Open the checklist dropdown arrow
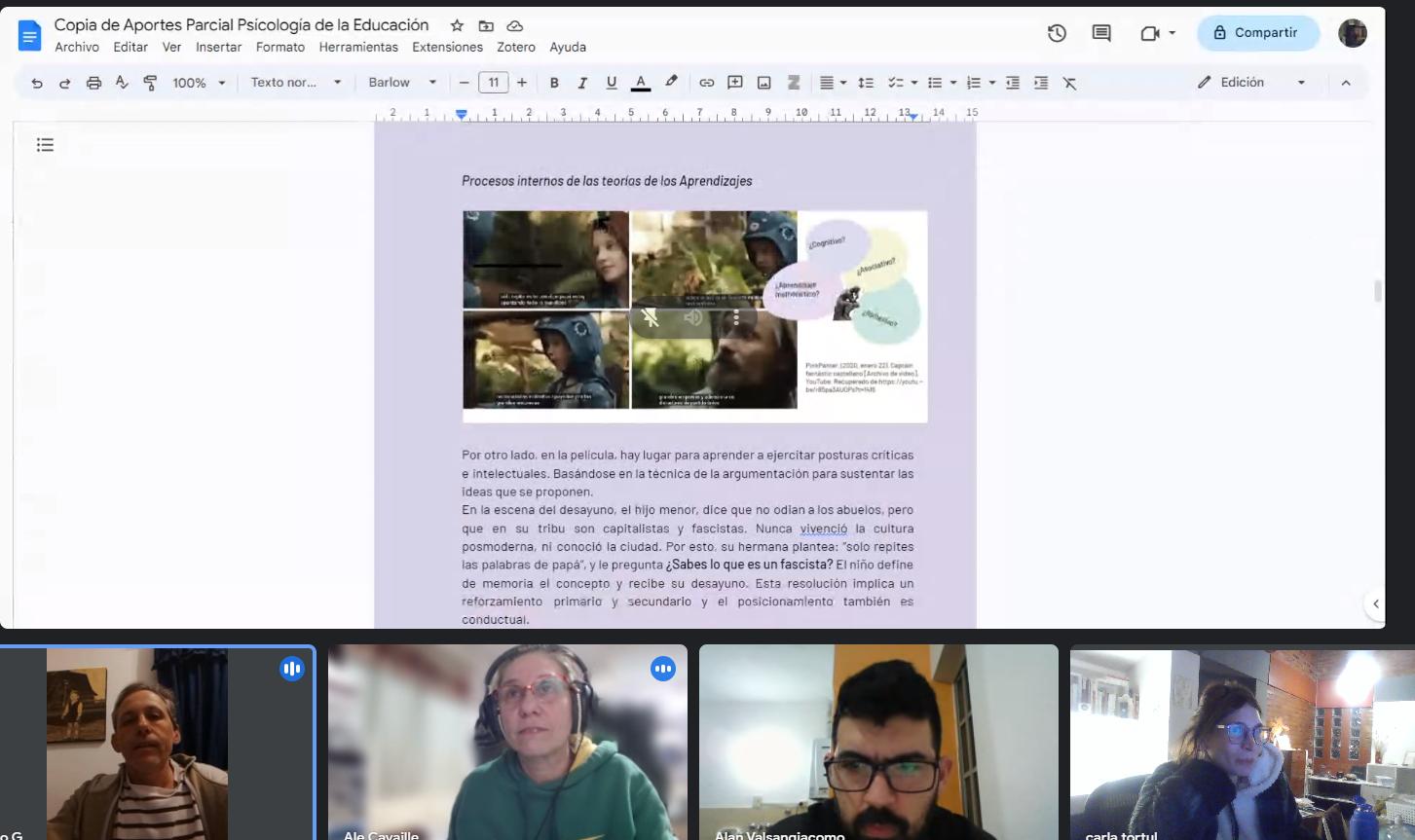Screen dimensions: 1415x840 click(x=914, y=83)
